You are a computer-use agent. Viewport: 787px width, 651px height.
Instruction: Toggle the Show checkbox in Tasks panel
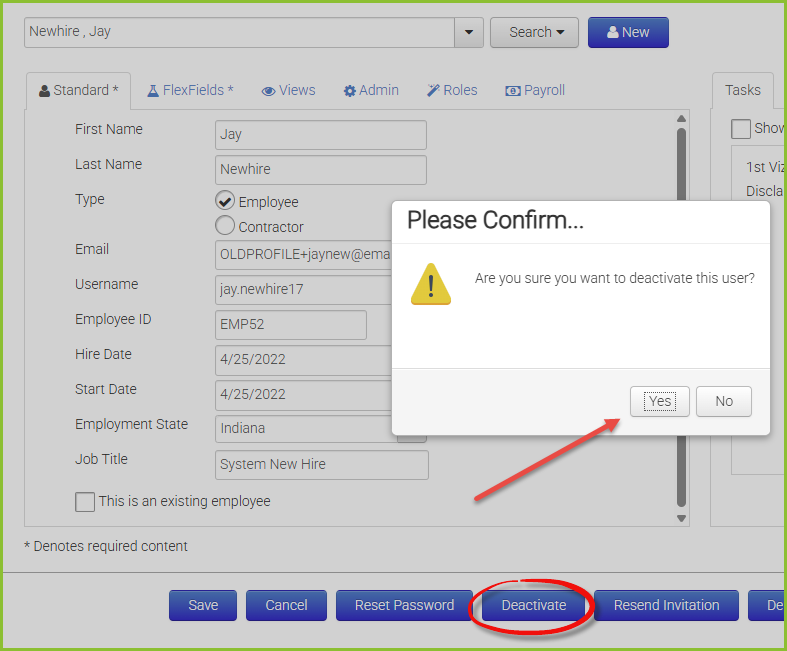point(741,129)
